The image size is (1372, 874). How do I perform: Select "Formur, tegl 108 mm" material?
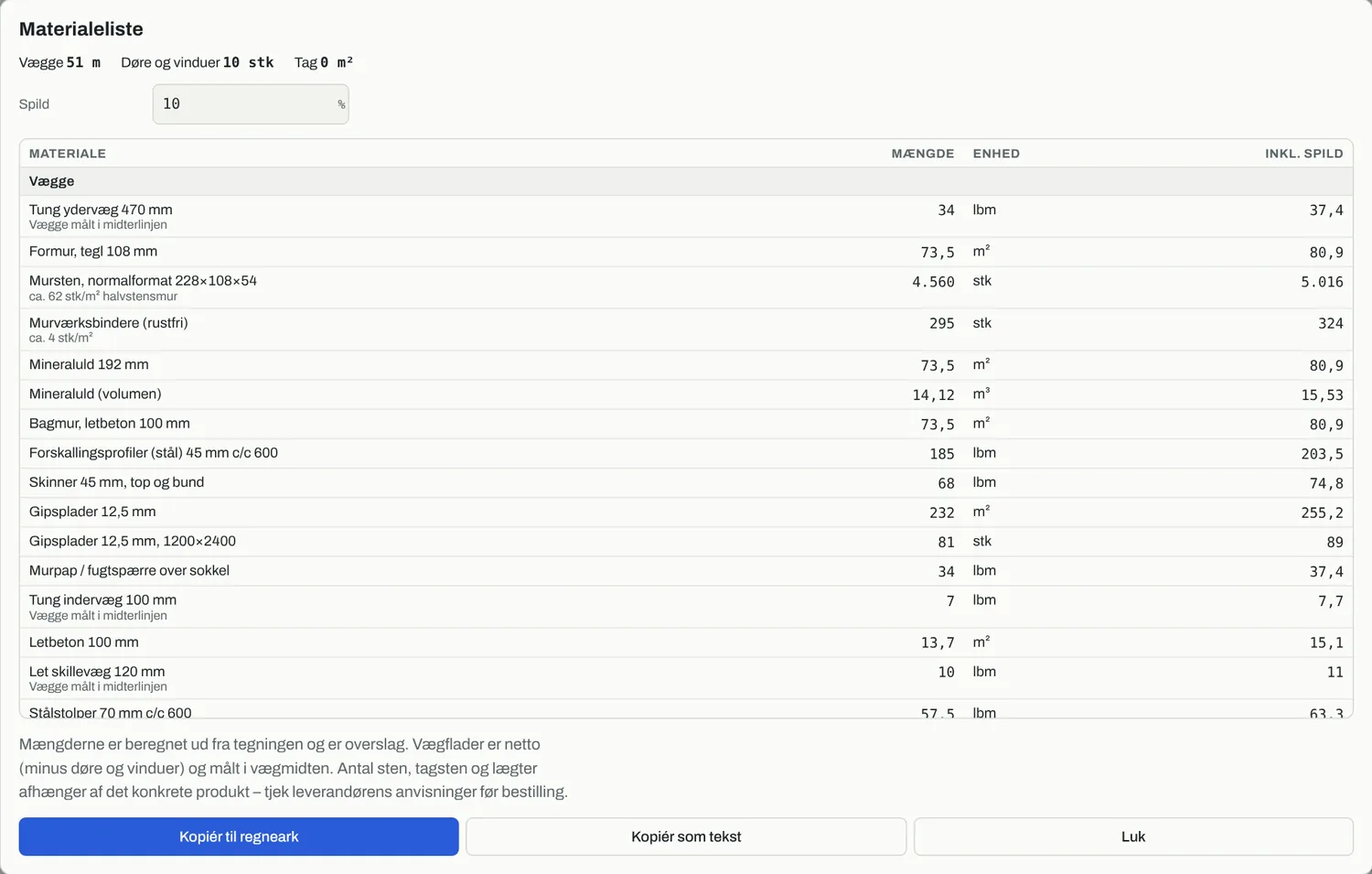(x=93, y=252)
